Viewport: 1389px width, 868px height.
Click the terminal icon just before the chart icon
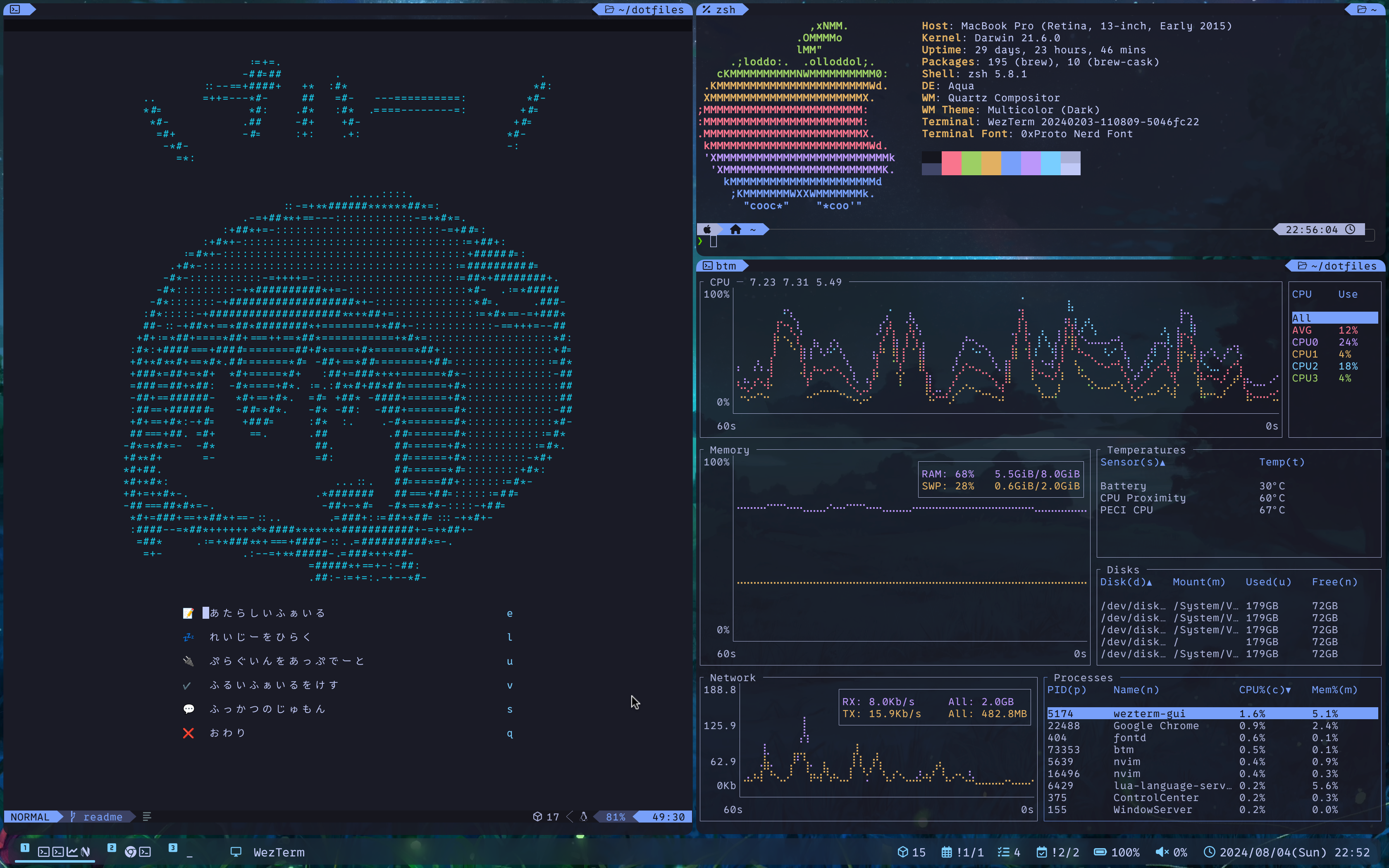click(x=58, y=852)
